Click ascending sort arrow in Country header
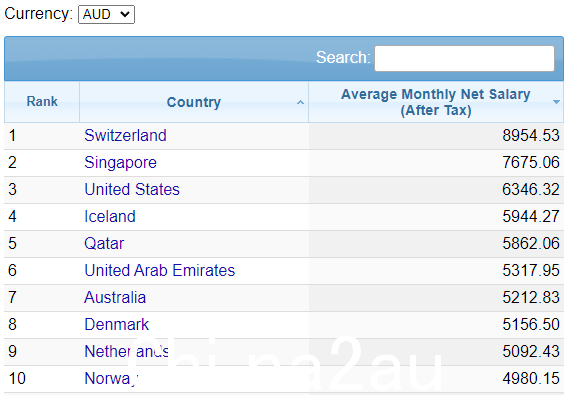The height and width of the screenshot is (395, 570). point(300,102)
